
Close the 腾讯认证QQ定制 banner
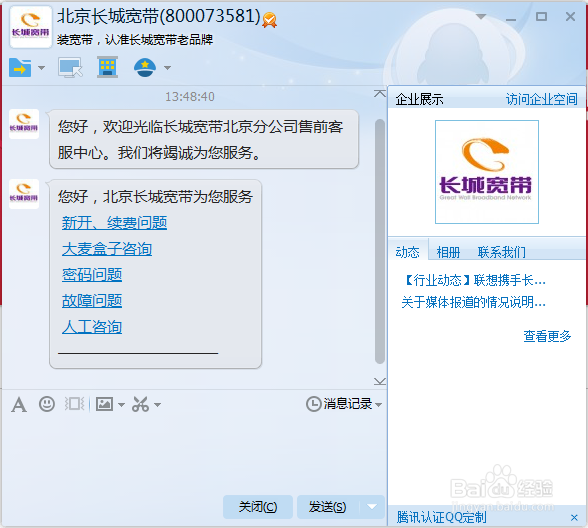tap(574, 518)
